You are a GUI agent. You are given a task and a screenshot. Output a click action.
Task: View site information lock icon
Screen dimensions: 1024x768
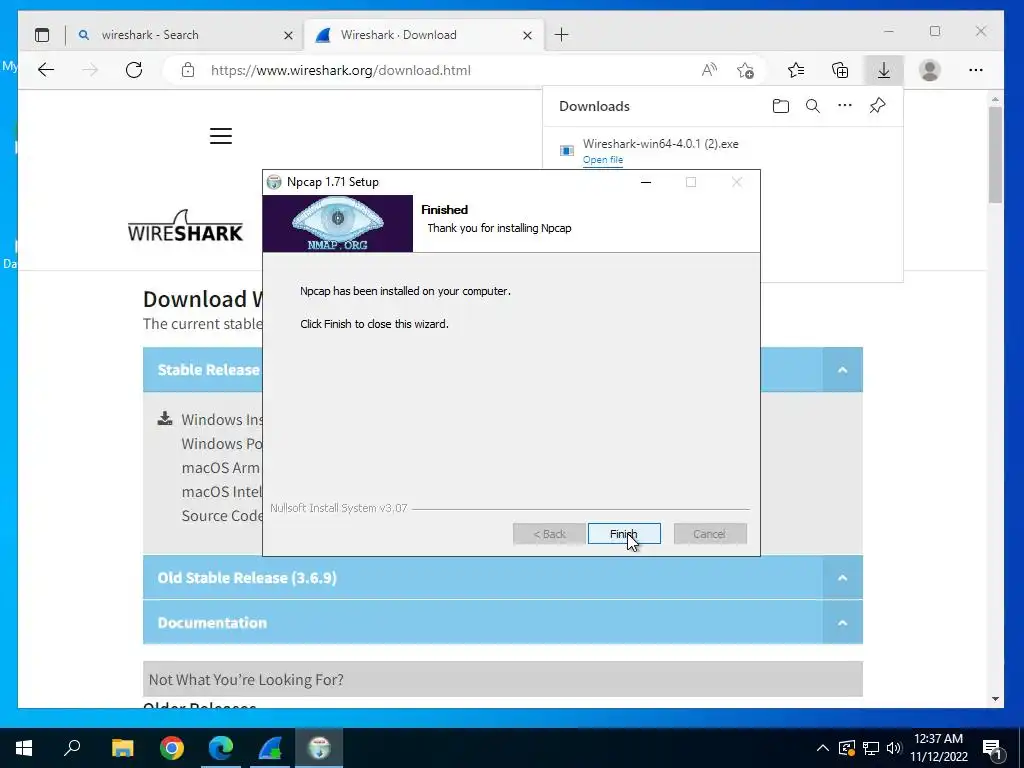pos(188,70)
